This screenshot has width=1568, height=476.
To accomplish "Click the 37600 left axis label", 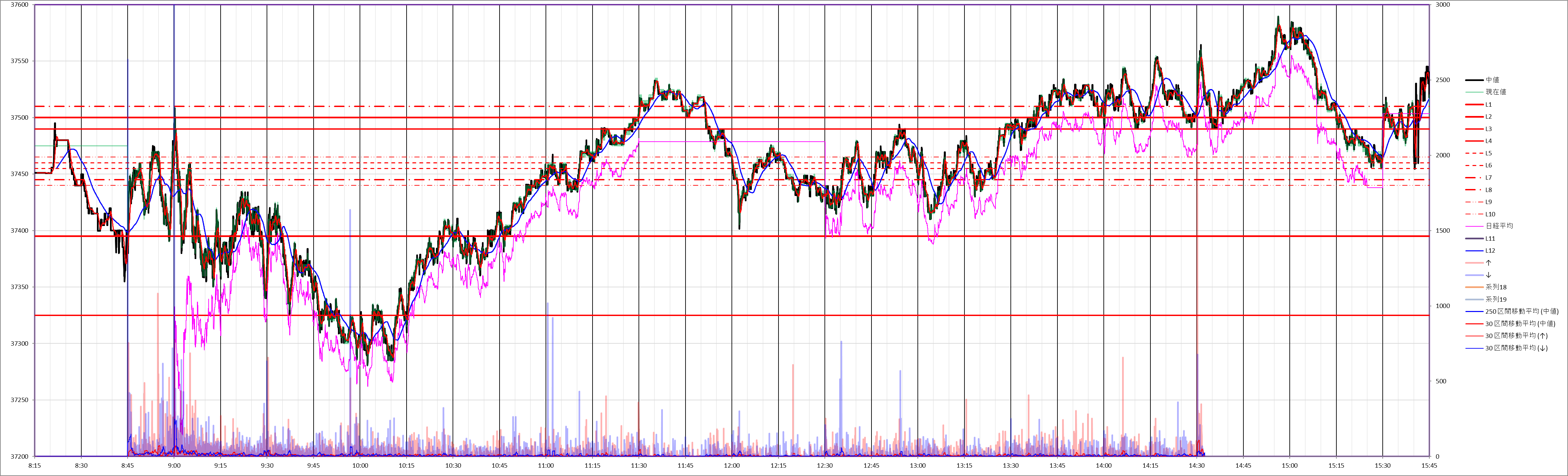I will pos(19,5).
